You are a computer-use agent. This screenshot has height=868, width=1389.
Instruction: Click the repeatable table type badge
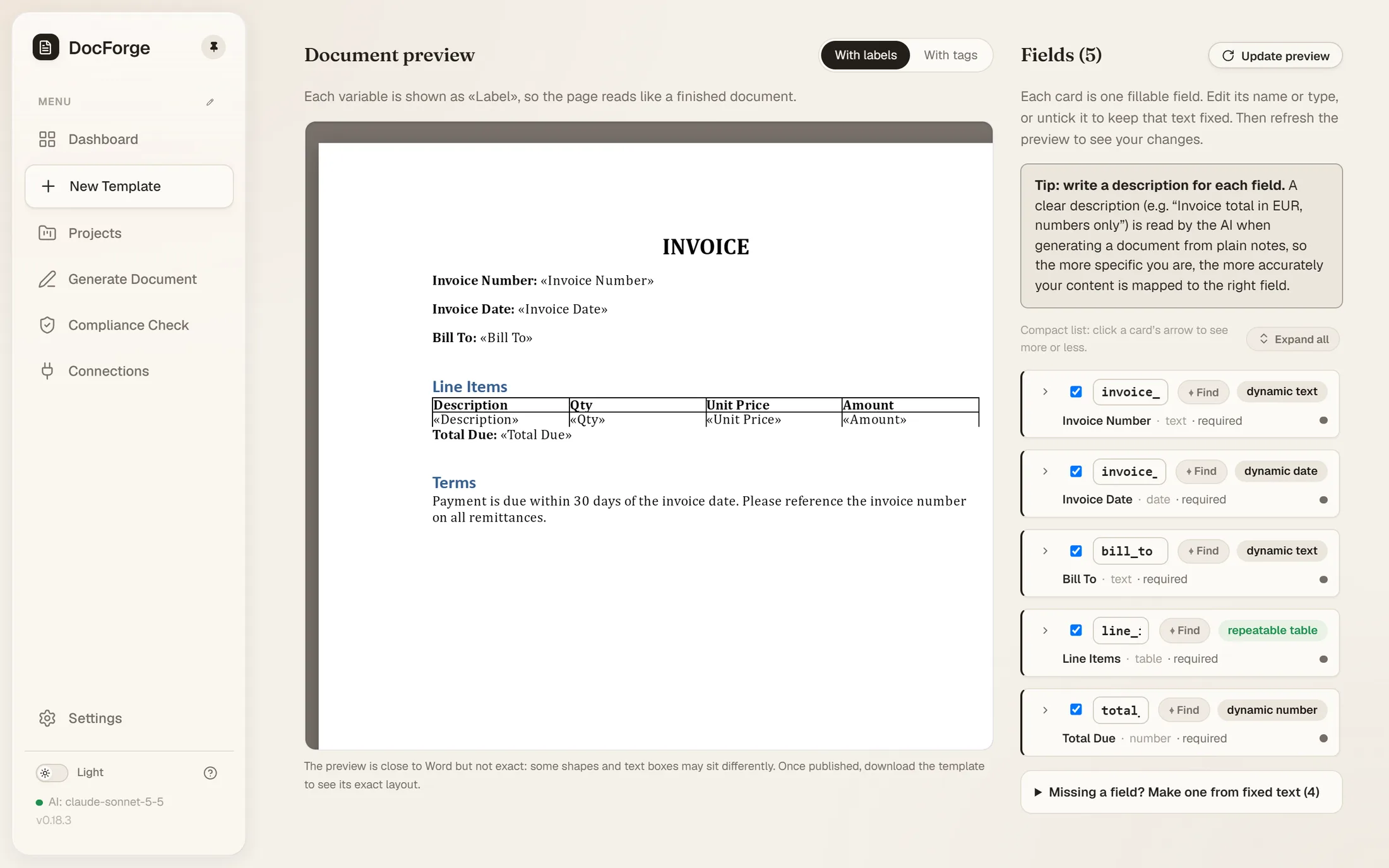click(x=1272, y=631)
